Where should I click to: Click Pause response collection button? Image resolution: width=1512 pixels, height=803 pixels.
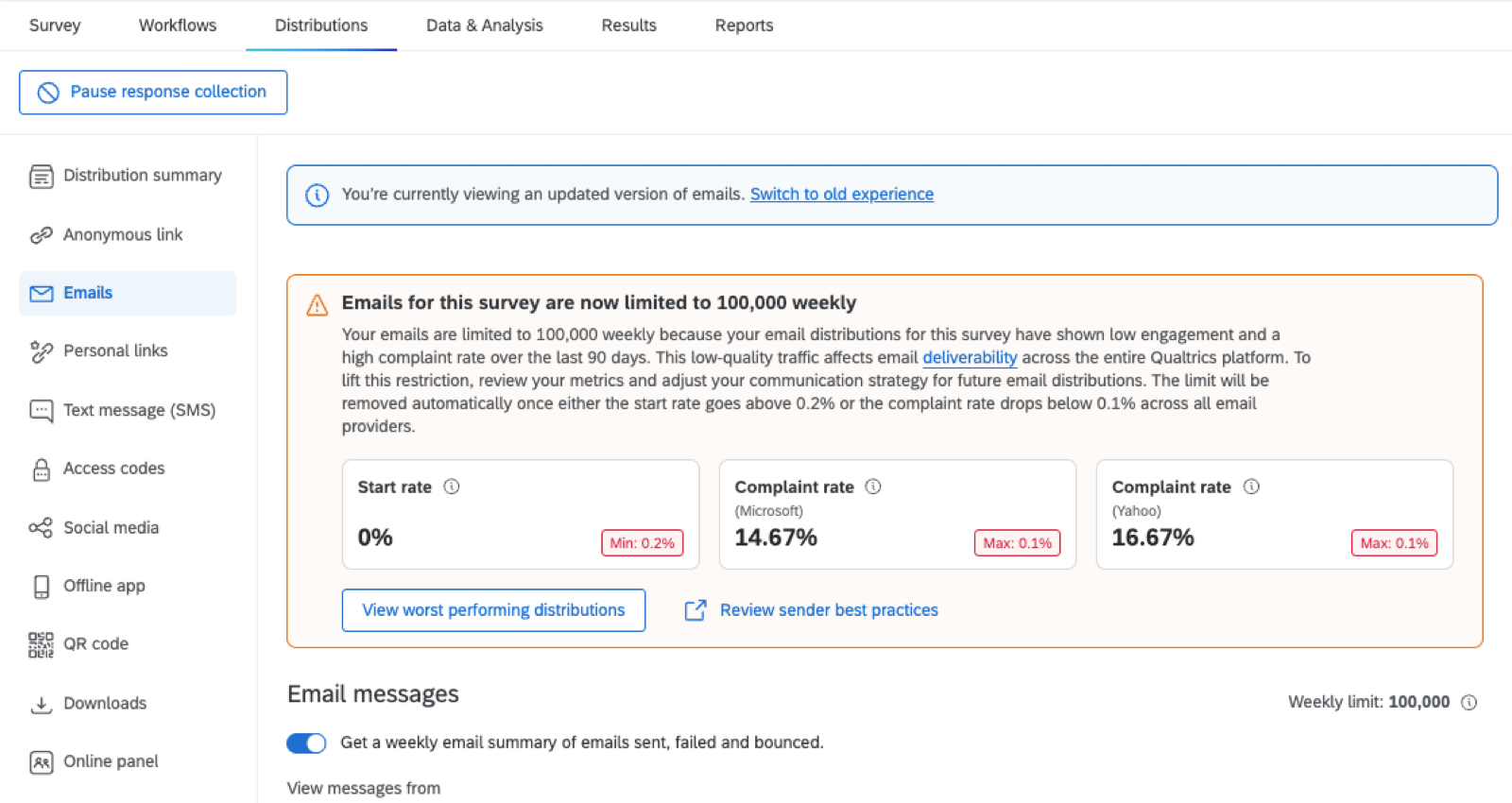[x=153, y=93]
